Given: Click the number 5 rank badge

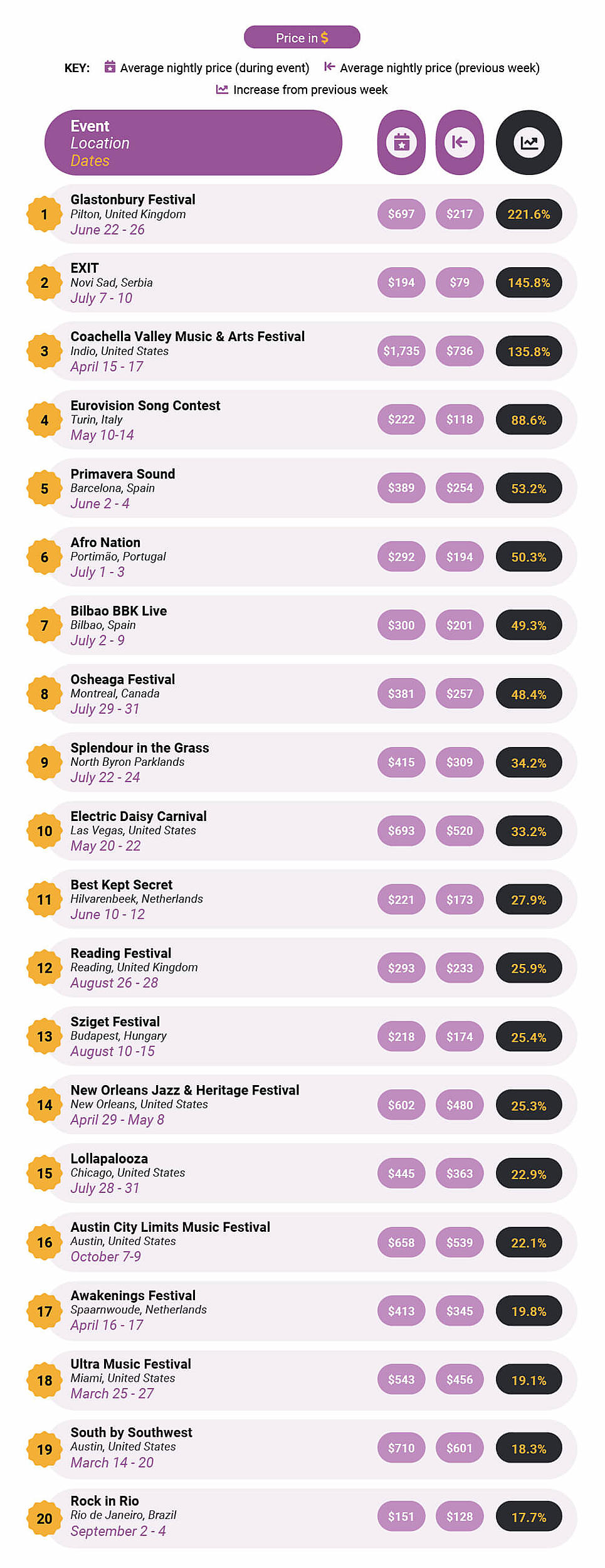Looking at the screenshot, I should (x=45, y=489).
